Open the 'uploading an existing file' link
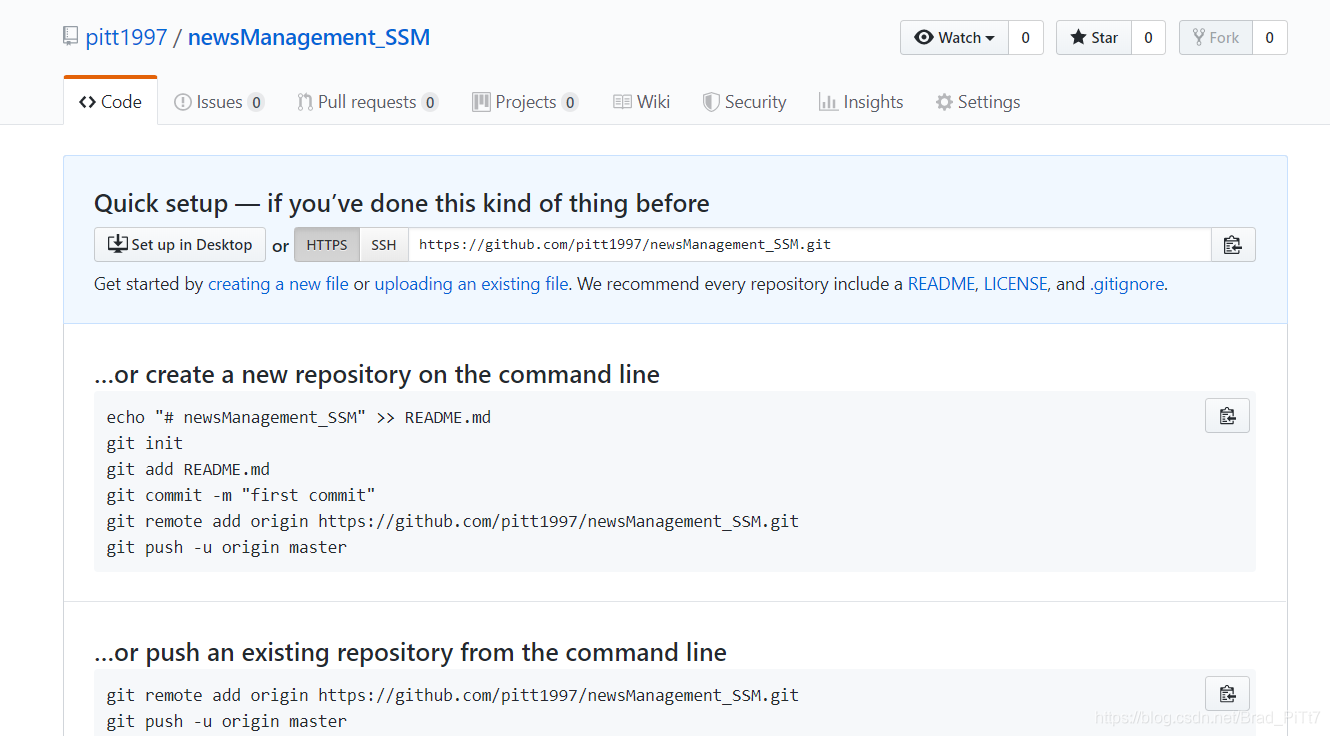1330x736 pixels. point(471,284)
